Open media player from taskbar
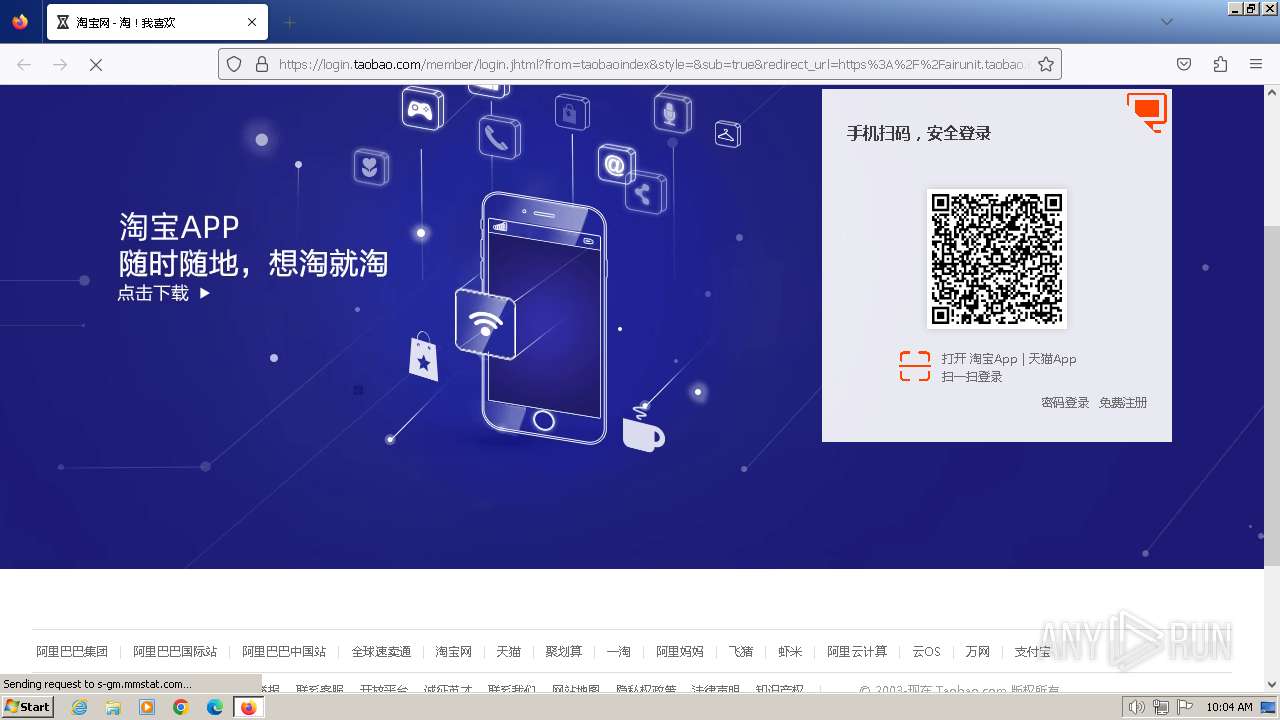 tap(147, 707)
